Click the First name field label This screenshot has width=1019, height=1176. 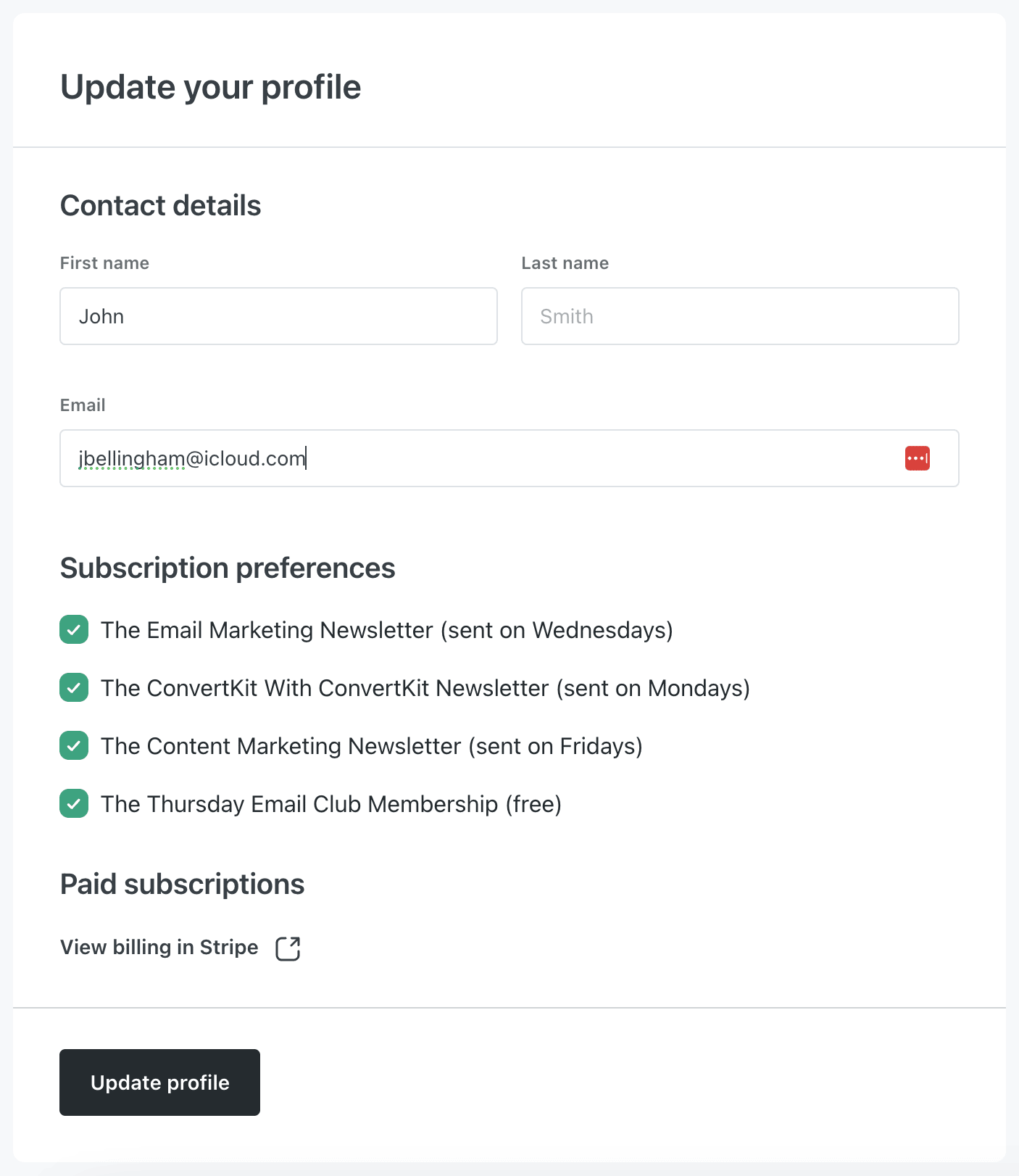pos(104,263)
